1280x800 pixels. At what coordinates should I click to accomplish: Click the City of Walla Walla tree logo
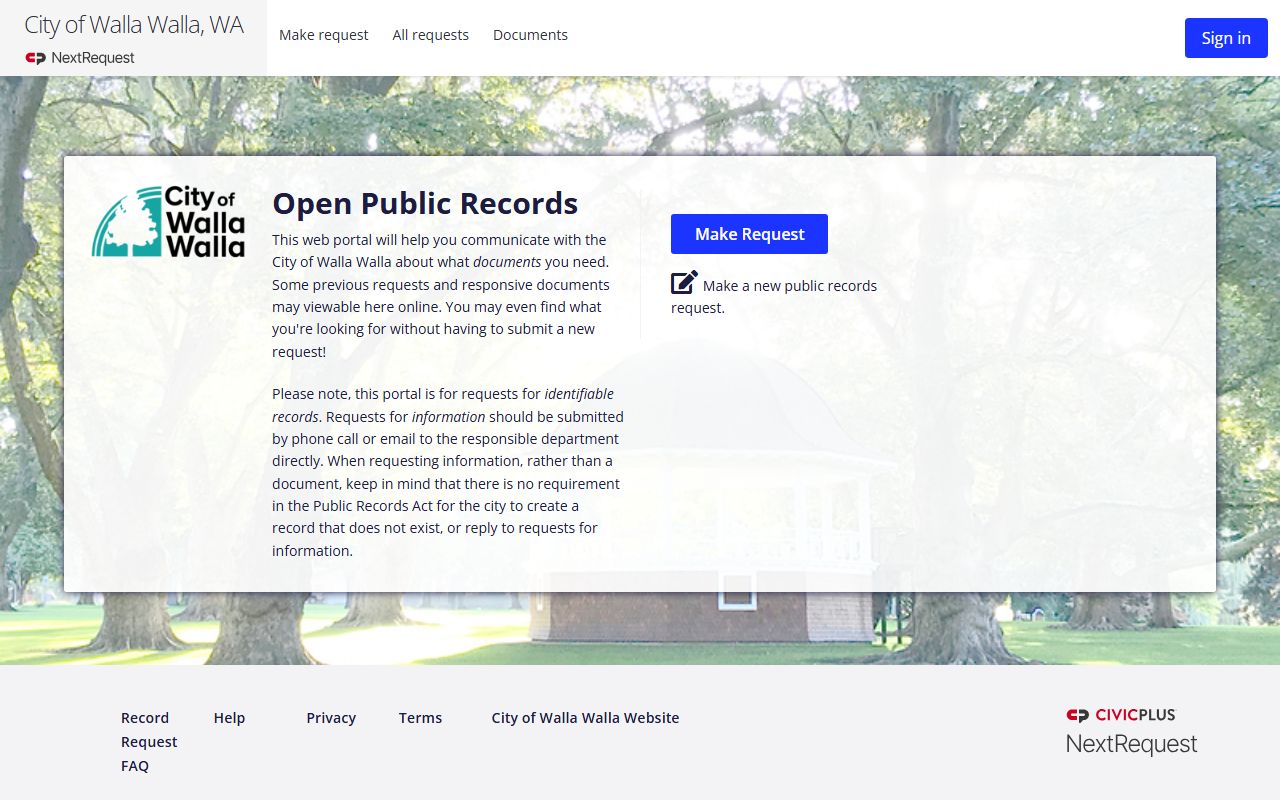point(168,221)
